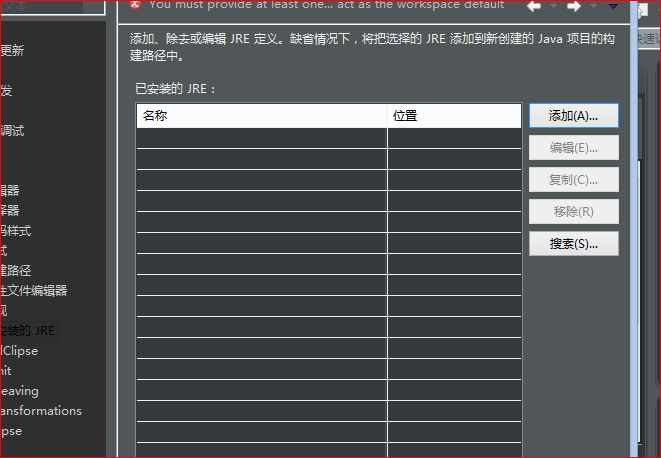
Task: Select the 建路径 tree item
Action: (16, 270)
